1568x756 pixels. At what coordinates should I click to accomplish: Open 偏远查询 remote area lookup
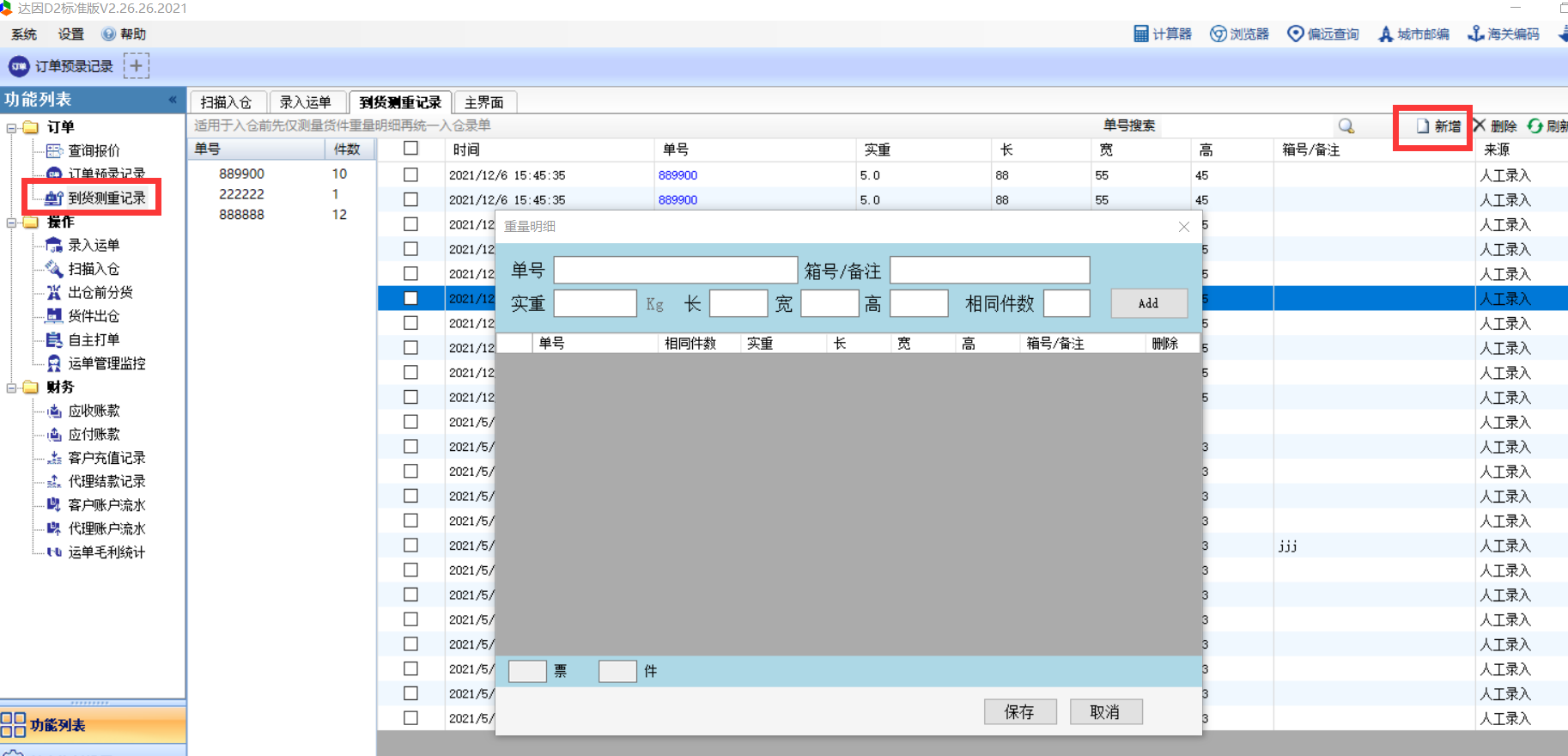(1322, 34)
